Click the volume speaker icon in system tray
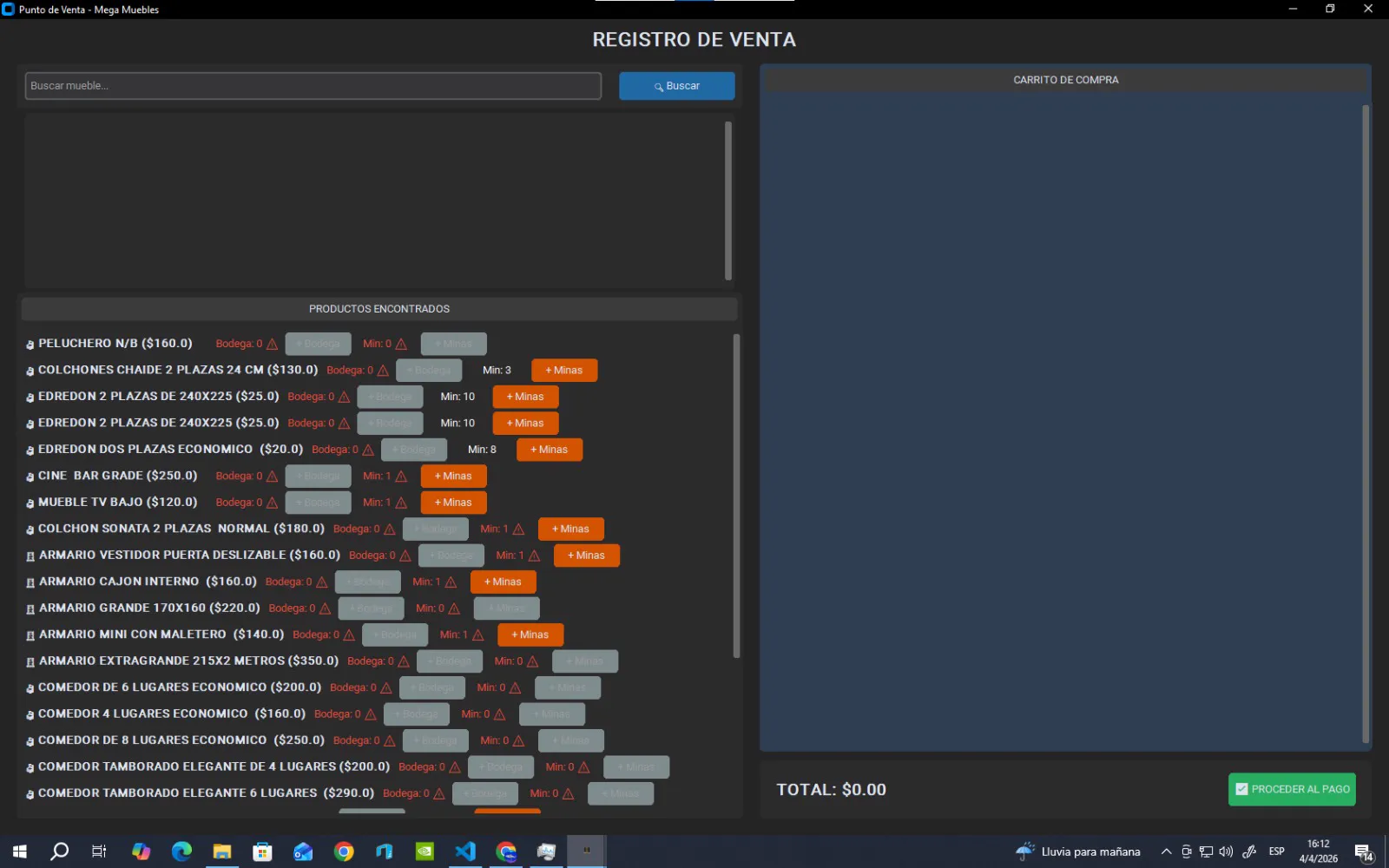This screenshot has width=1389, height=868. click(1226, 852)
